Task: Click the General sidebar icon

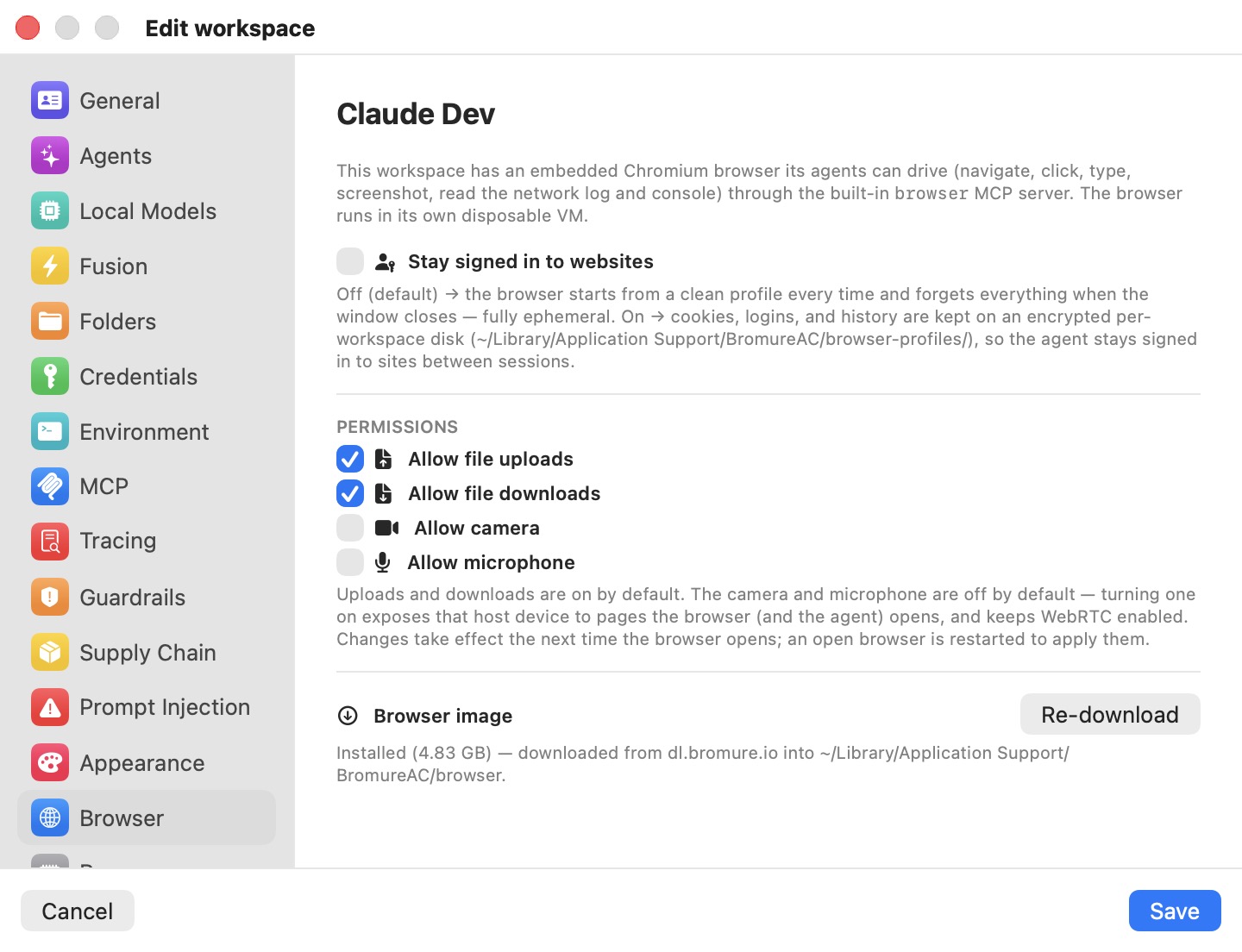Action: [50, 101]
